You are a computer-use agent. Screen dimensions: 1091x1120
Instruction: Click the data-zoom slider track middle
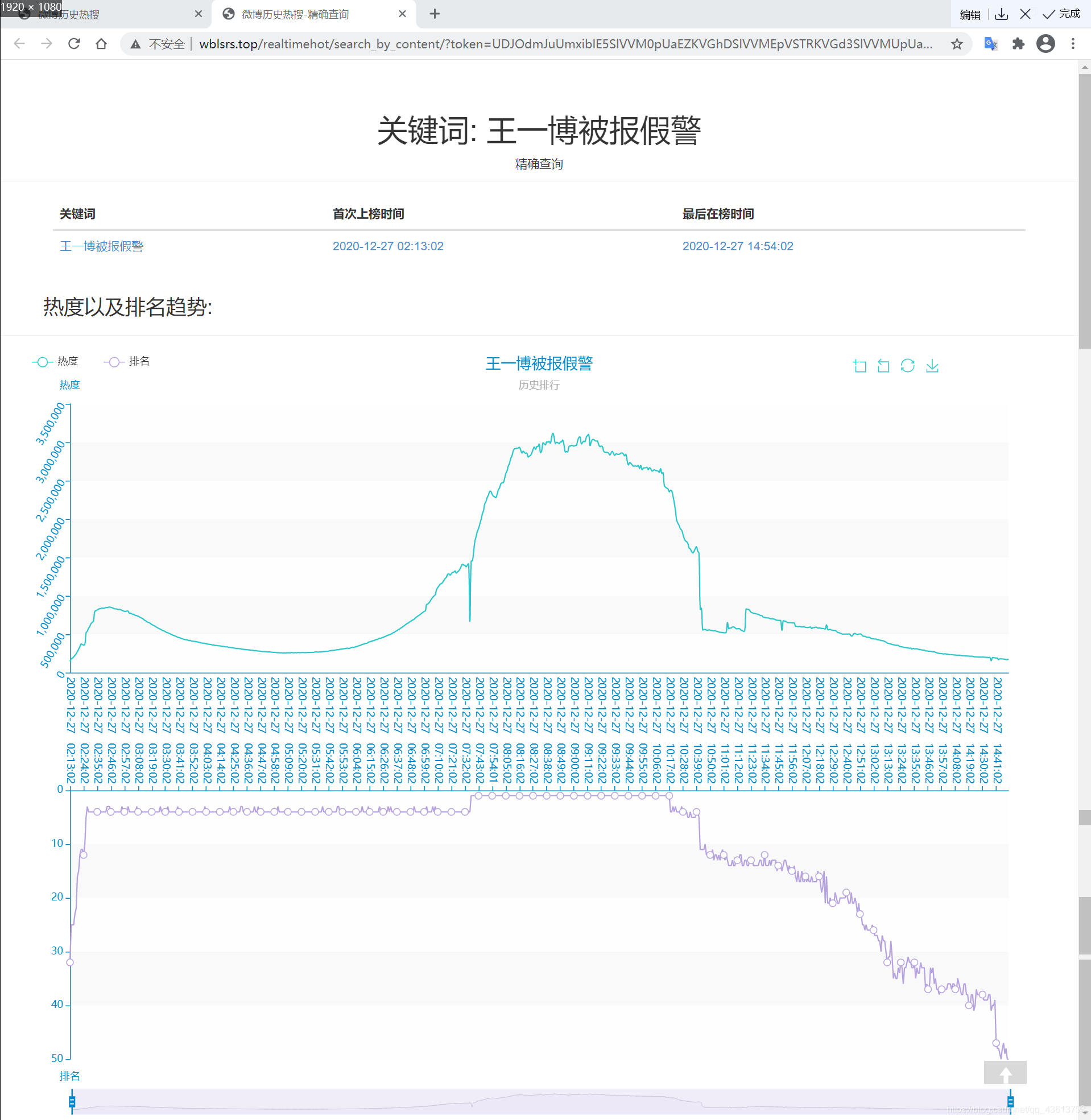(x=541, y=1101)
